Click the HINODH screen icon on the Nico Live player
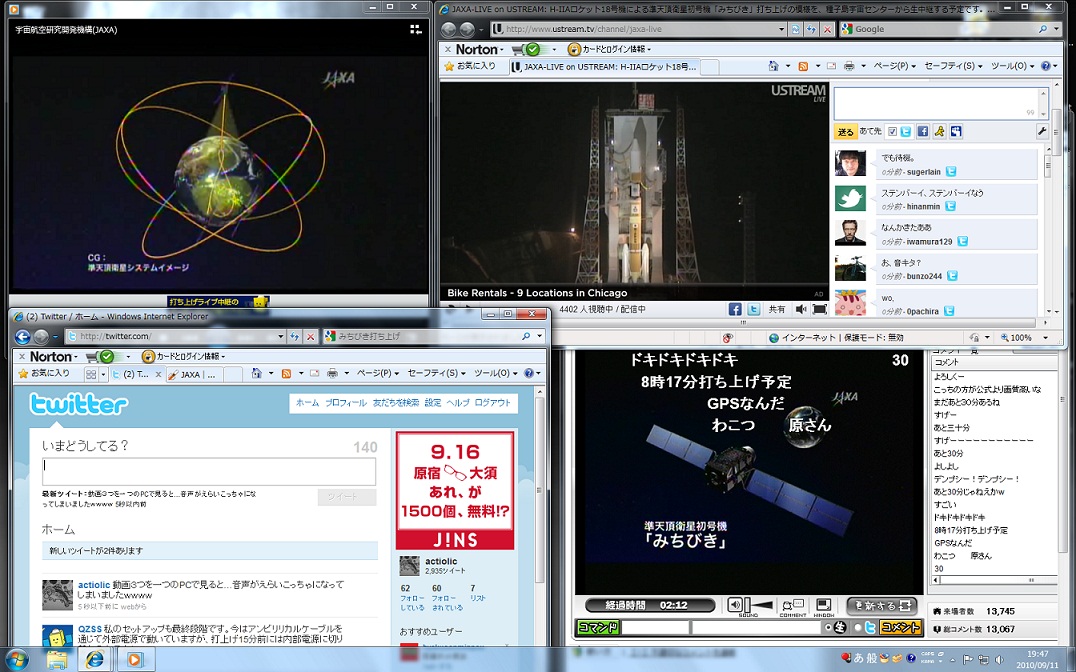 click(x=823, y=605)
